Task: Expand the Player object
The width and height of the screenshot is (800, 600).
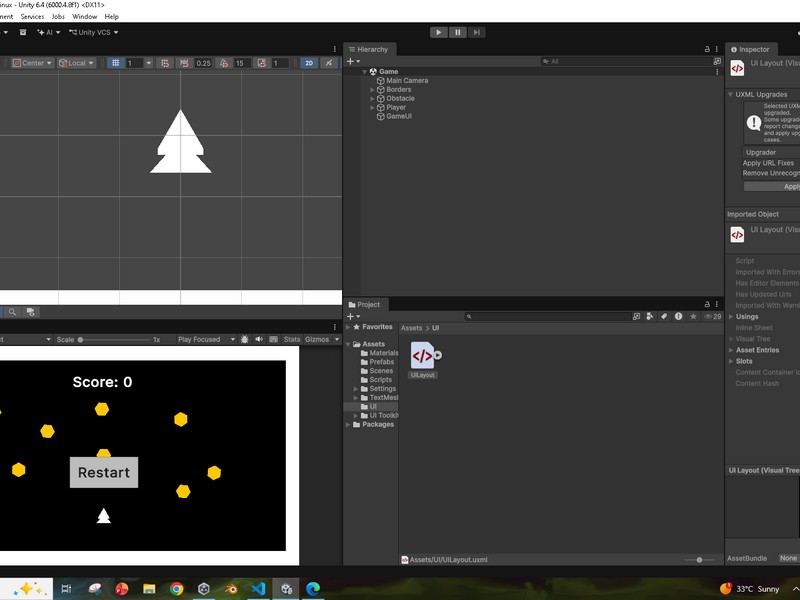Action: (372, 108)
